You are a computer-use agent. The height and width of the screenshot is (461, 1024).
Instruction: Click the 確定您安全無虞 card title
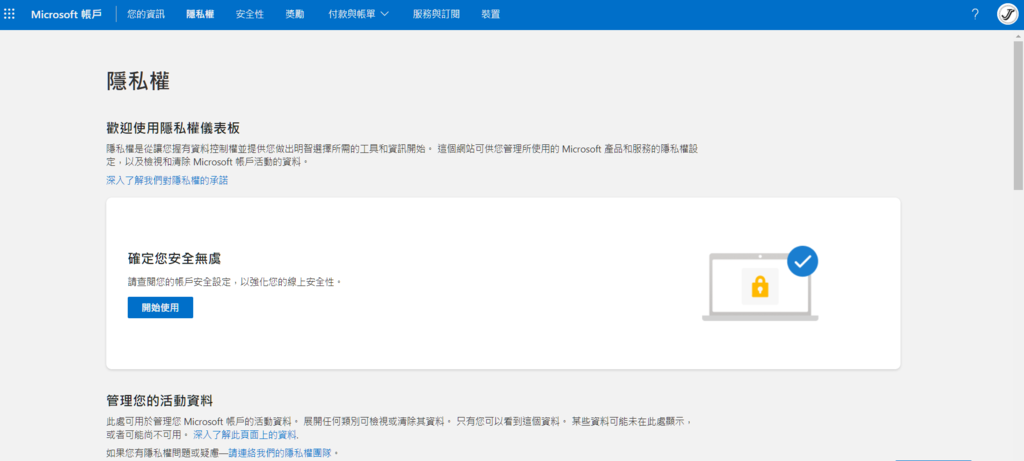tap(174, 259)
